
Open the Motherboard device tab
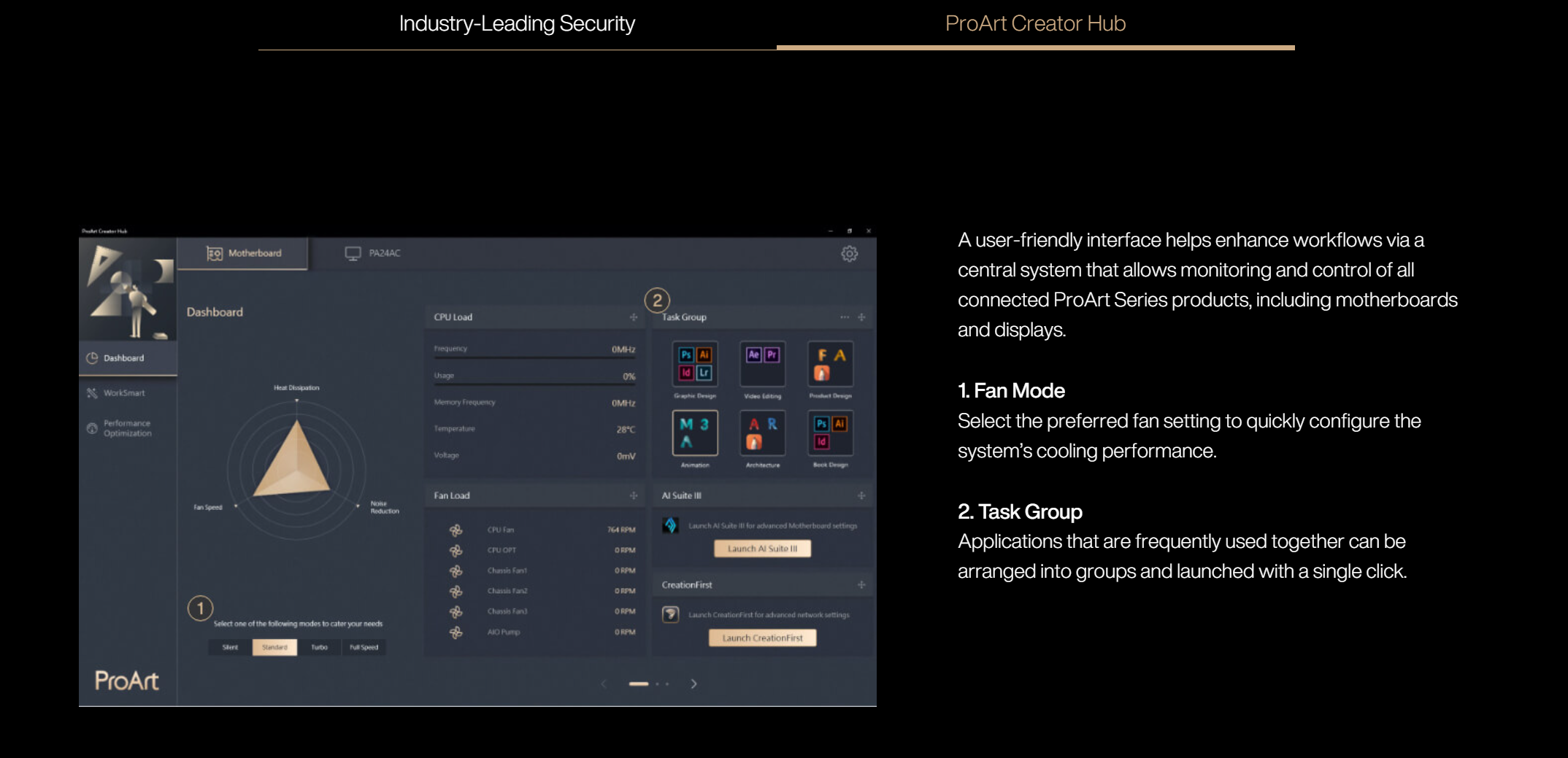(243, 253)
